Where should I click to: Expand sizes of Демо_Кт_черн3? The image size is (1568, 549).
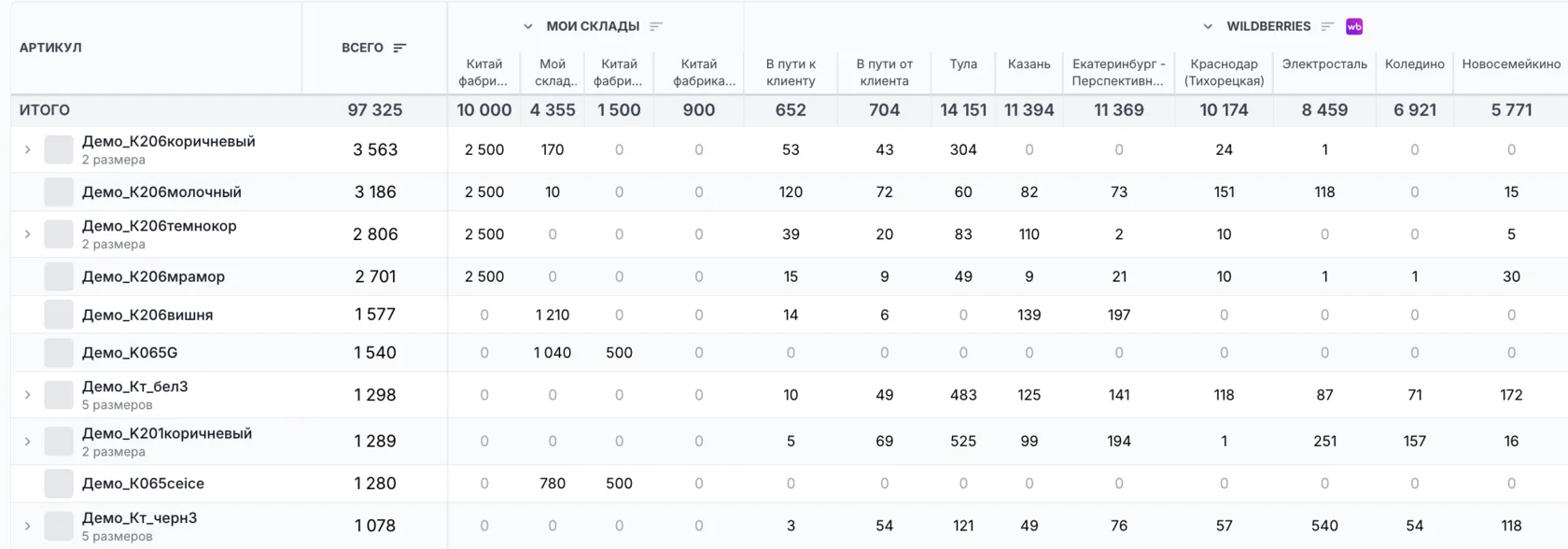27,526
